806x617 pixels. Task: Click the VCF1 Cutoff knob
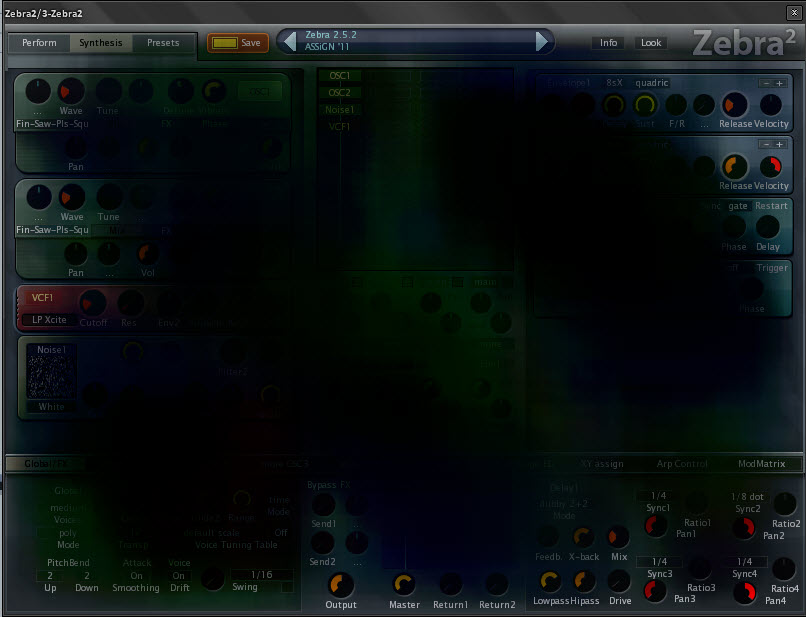click(x=93, y=303)
